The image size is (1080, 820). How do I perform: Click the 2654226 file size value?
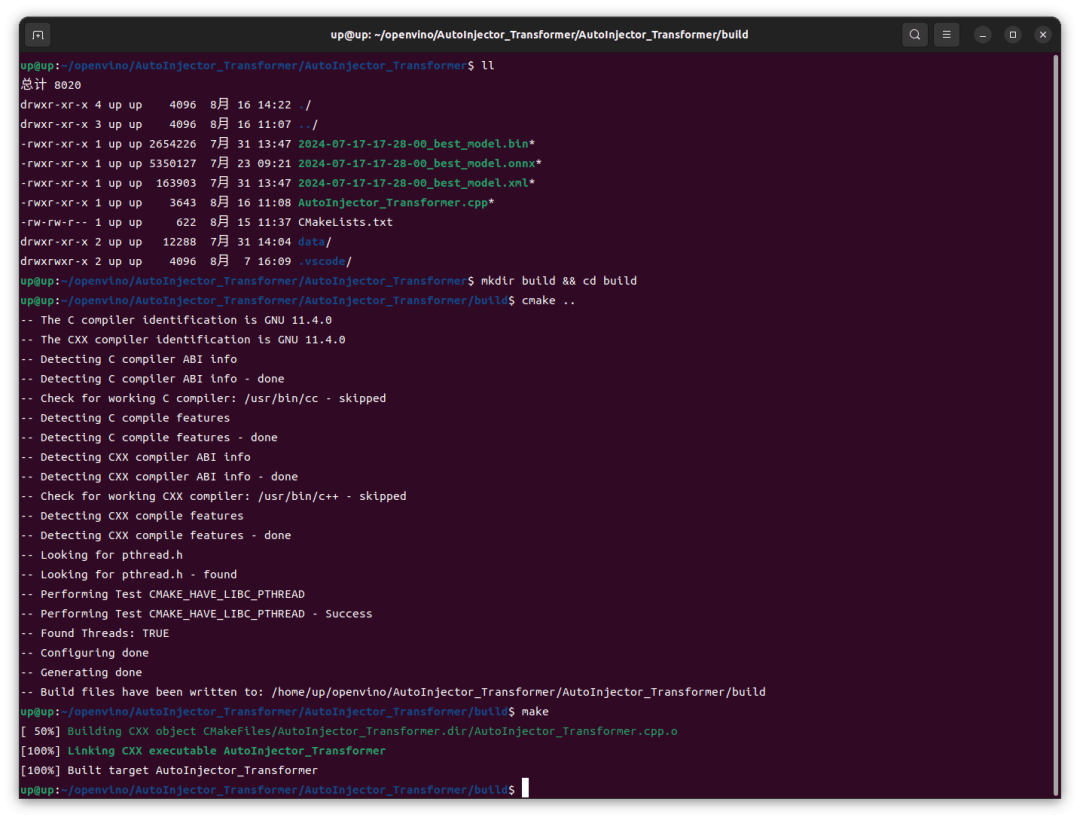(x=172, y=144)
